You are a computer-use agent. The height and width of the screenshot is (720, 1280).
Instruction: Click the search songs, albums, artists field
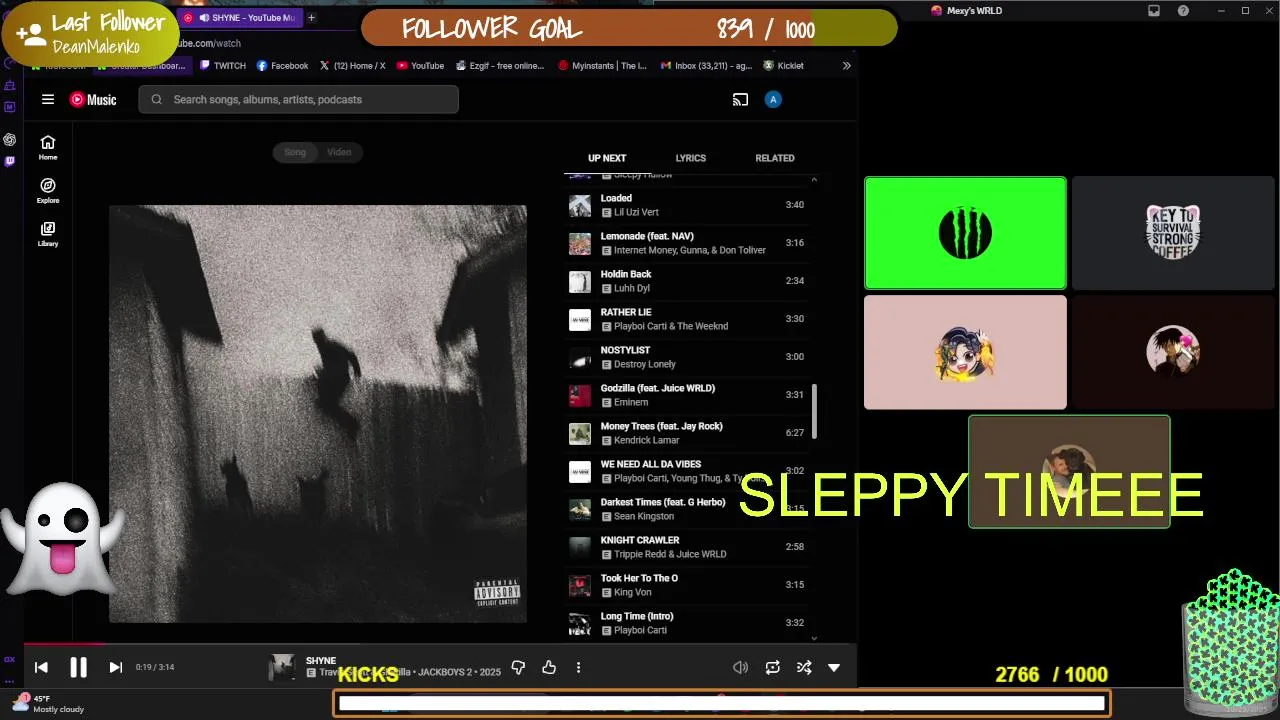299,99
